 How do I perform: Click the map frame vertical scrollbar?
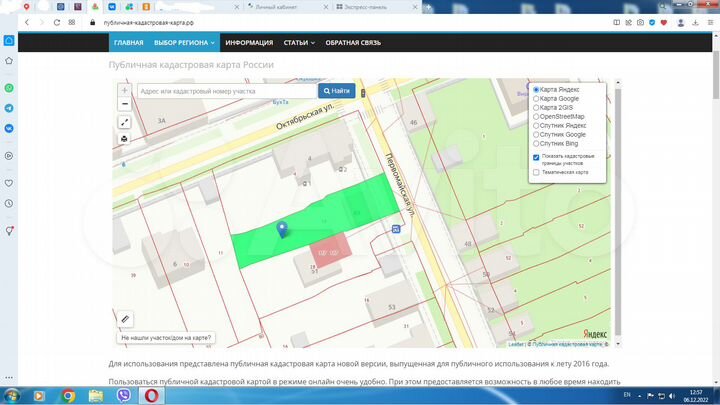coord(618,213)
